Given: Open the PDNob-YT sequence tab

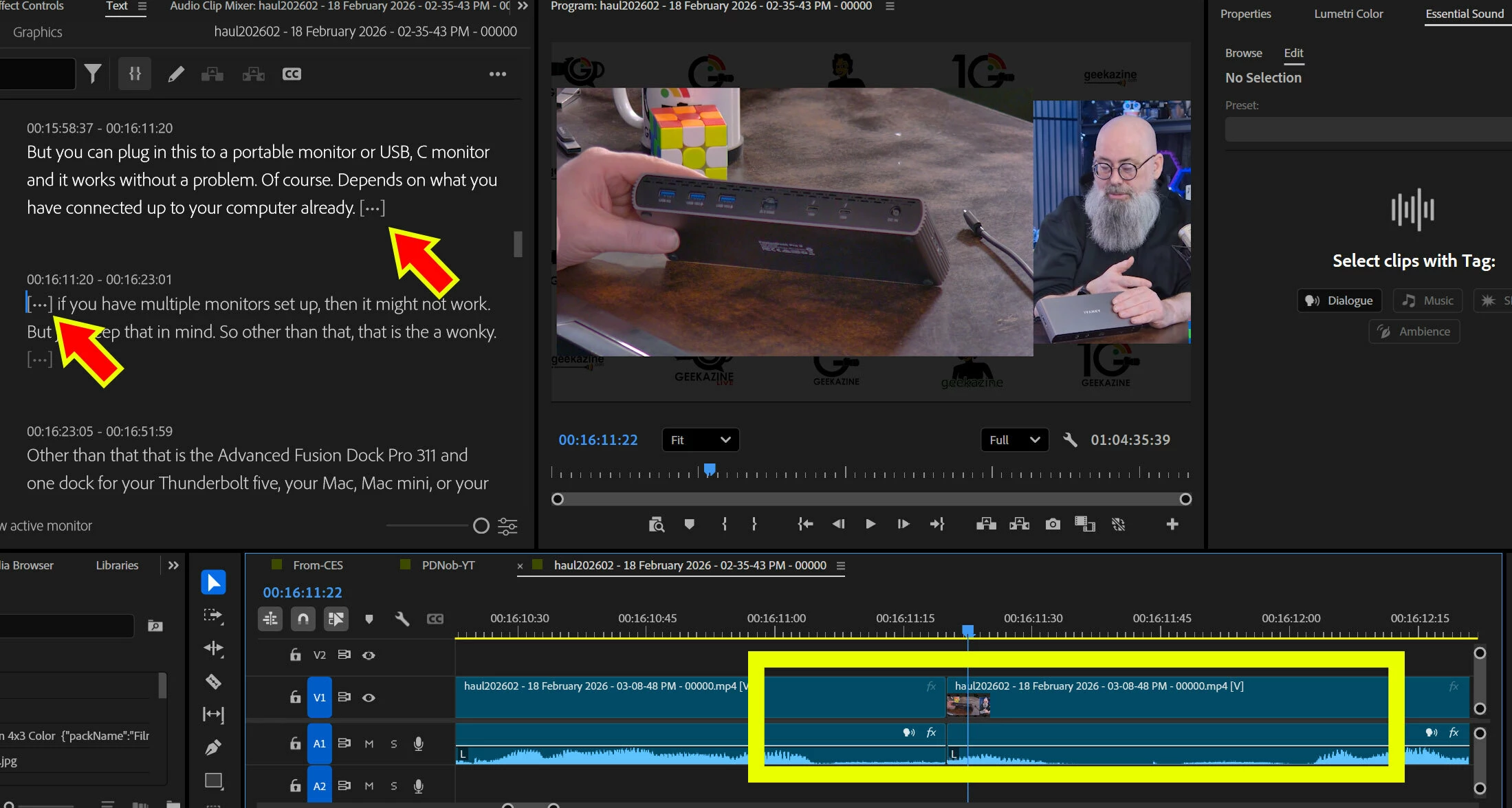Looking at the screenshot, I should [x=448, y=565].
